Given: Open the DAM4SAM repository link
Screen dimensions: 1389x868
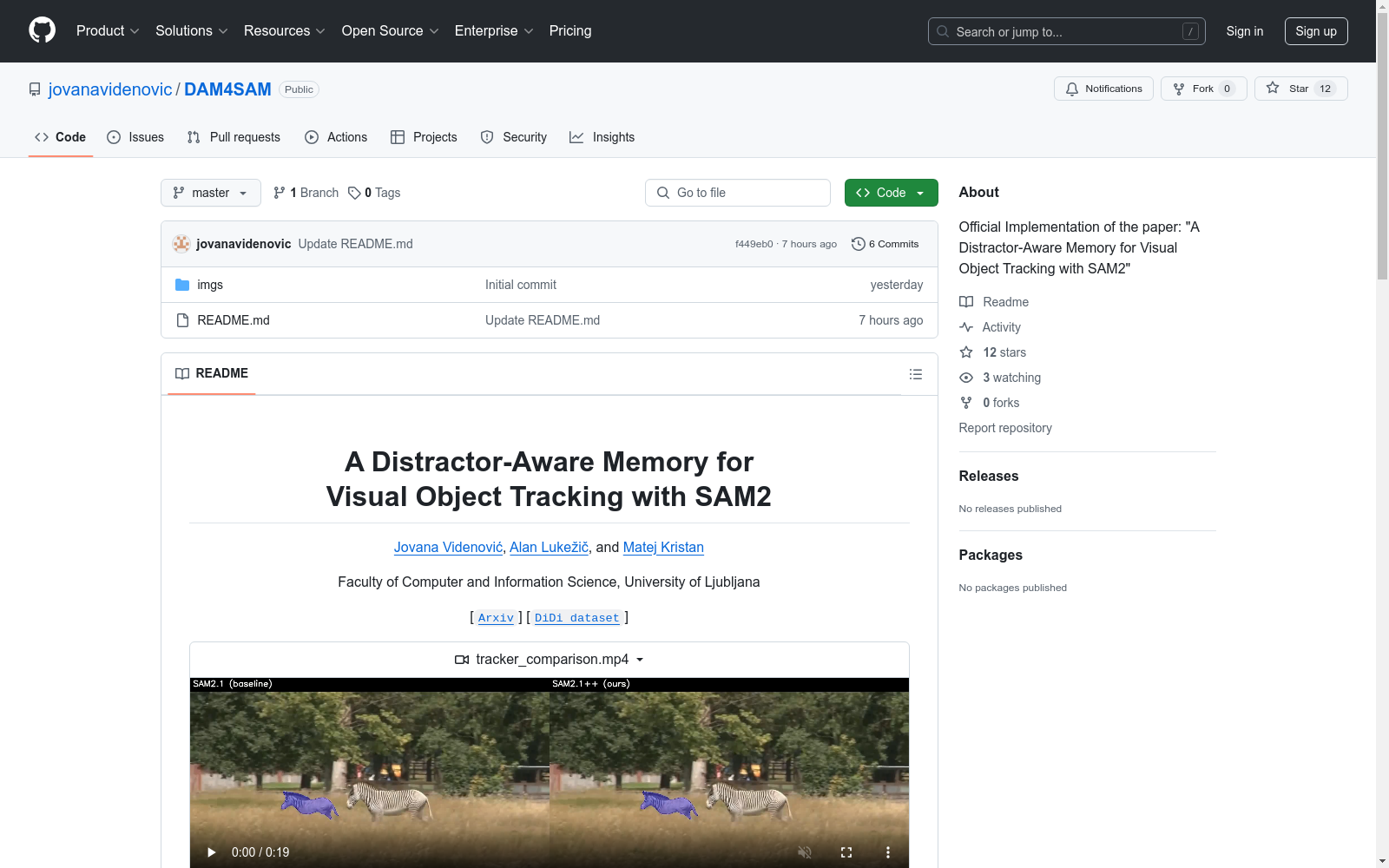Looking at the screenshot, I should [227, 89].
